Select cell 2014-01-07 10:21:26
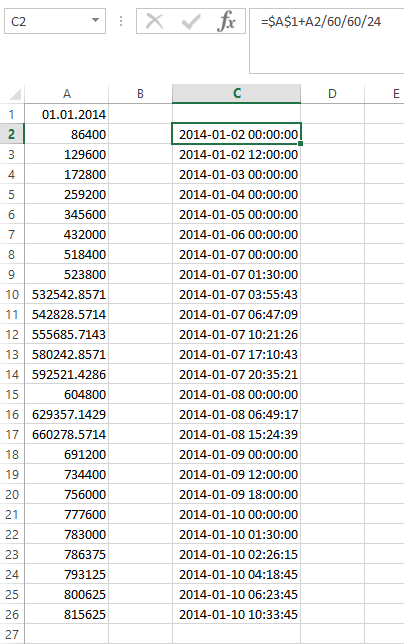The height and width of the screenshot is (644, 404). click(x=236, y=334)
